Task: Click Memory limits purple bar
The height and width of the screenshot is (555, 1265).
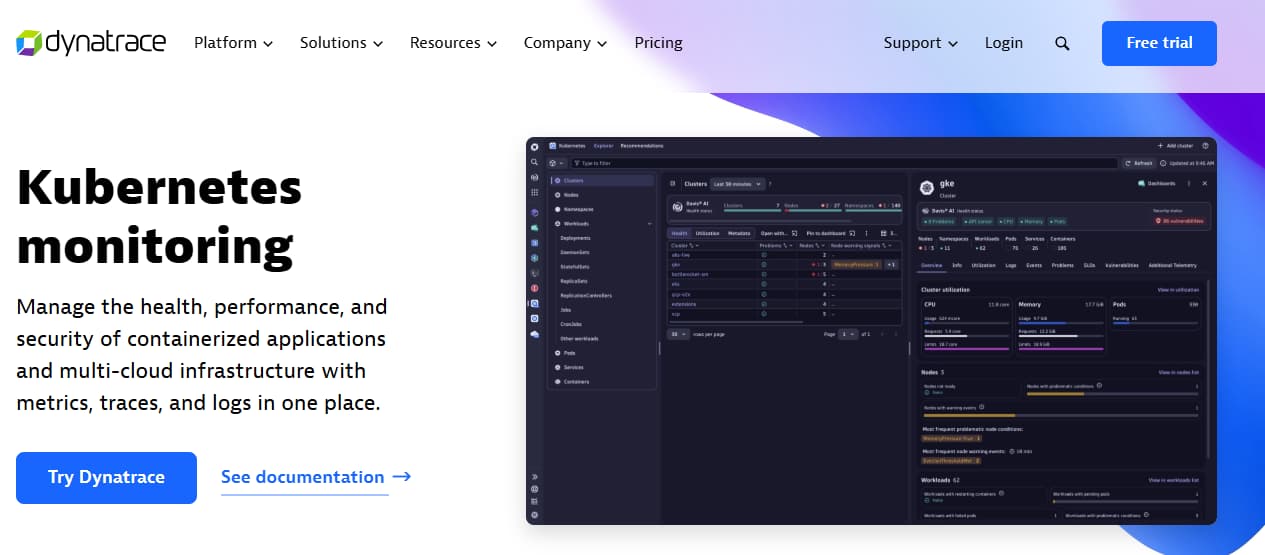Action: [1061, 349]
